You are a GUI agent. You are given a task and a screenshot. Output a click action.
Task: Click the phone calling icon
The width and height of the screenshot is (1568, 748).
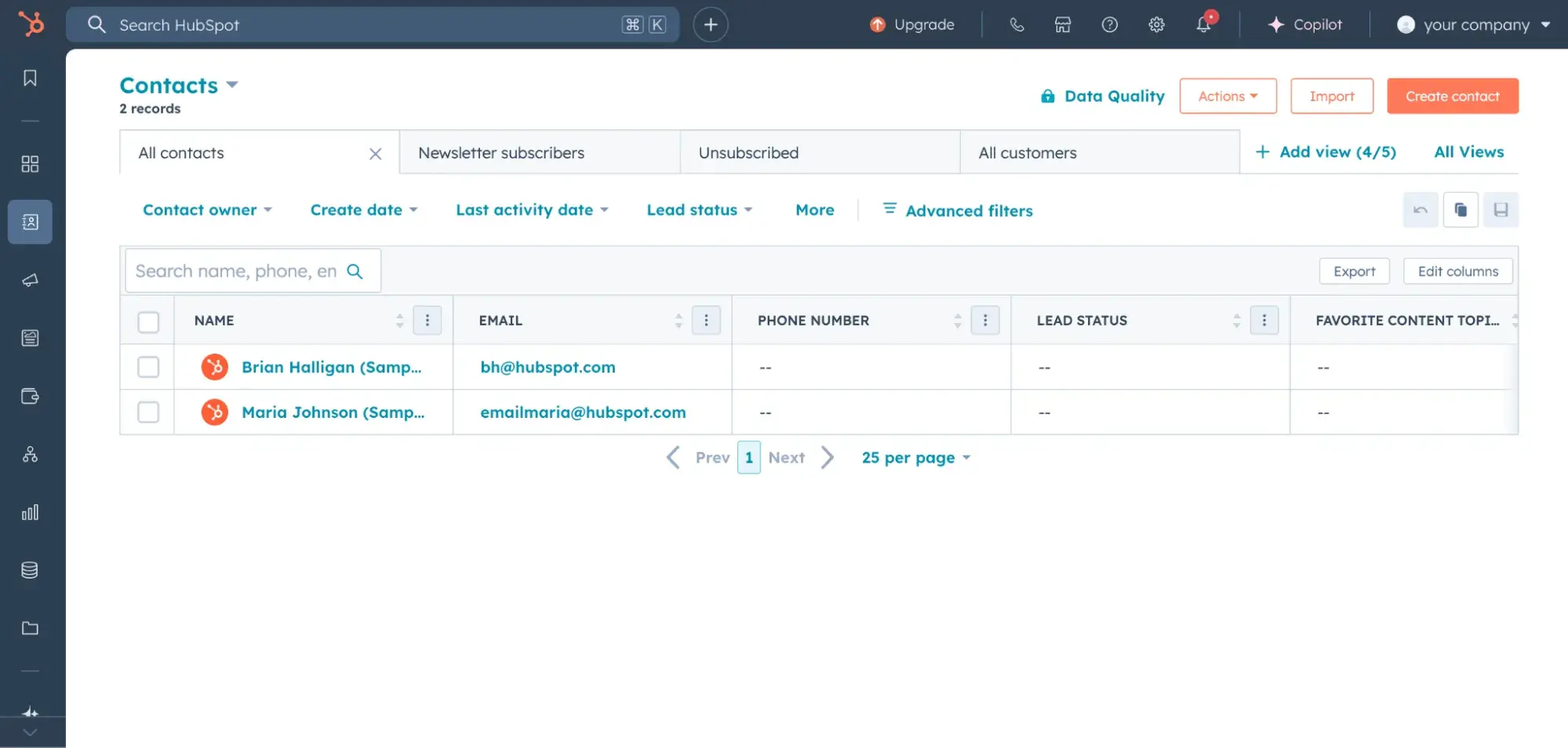(1017, 25)
